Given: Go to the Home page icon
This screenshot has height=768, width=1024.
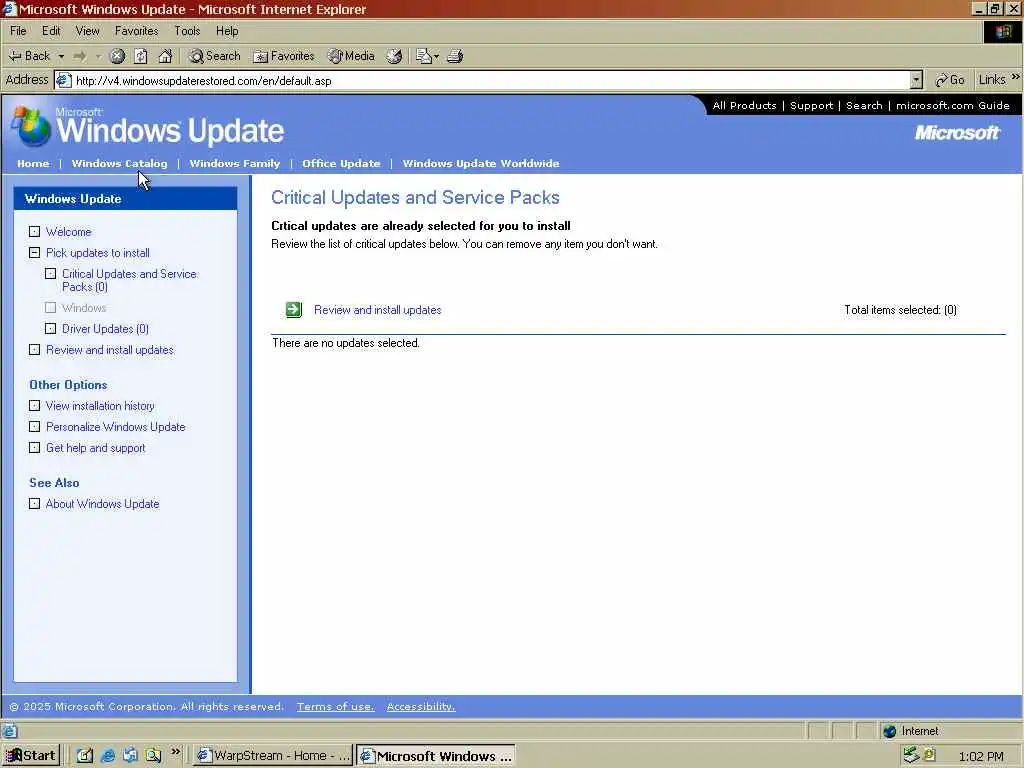Looking at the screenshot, I should (x=165, y=56).
